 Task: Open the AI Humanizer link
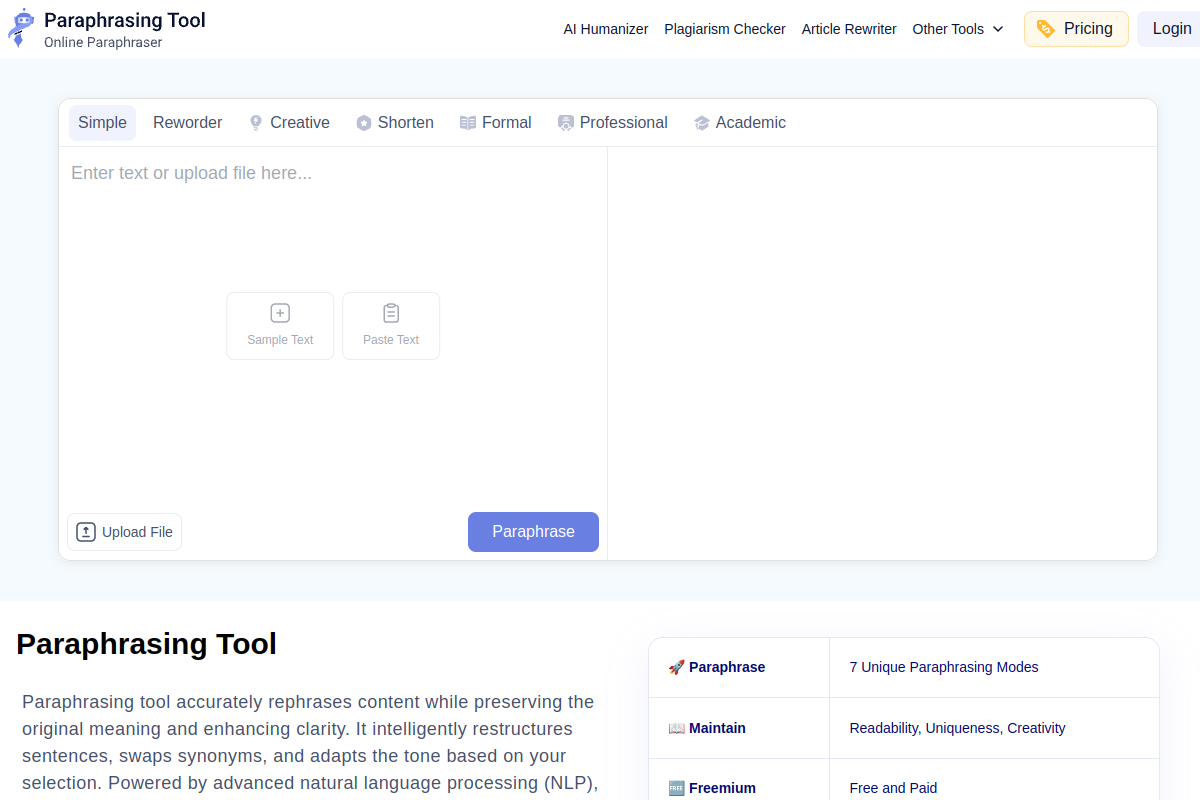coord(606,29)
